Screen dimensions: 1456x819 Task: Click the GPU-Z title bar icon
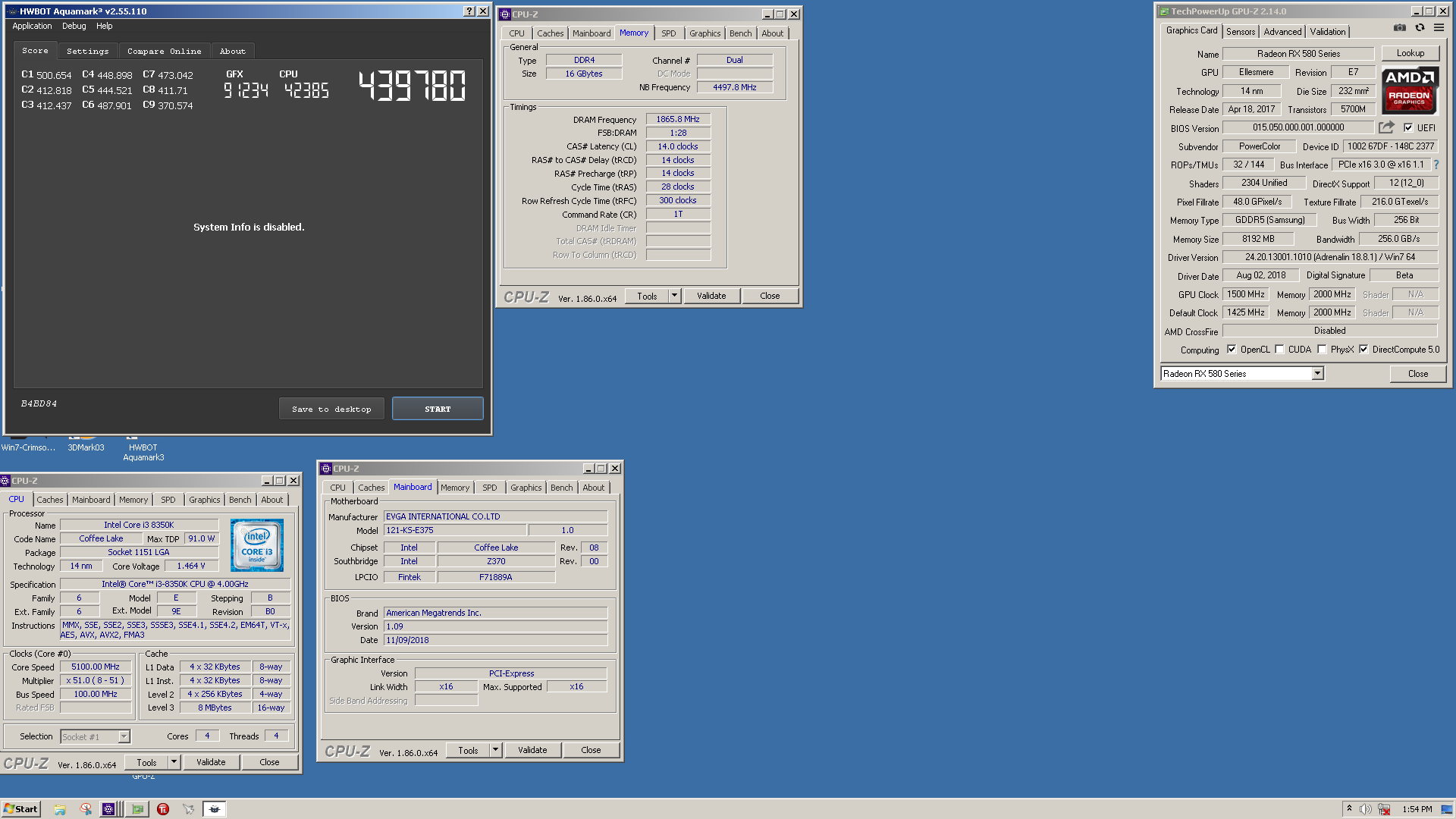coord(1163,11)
